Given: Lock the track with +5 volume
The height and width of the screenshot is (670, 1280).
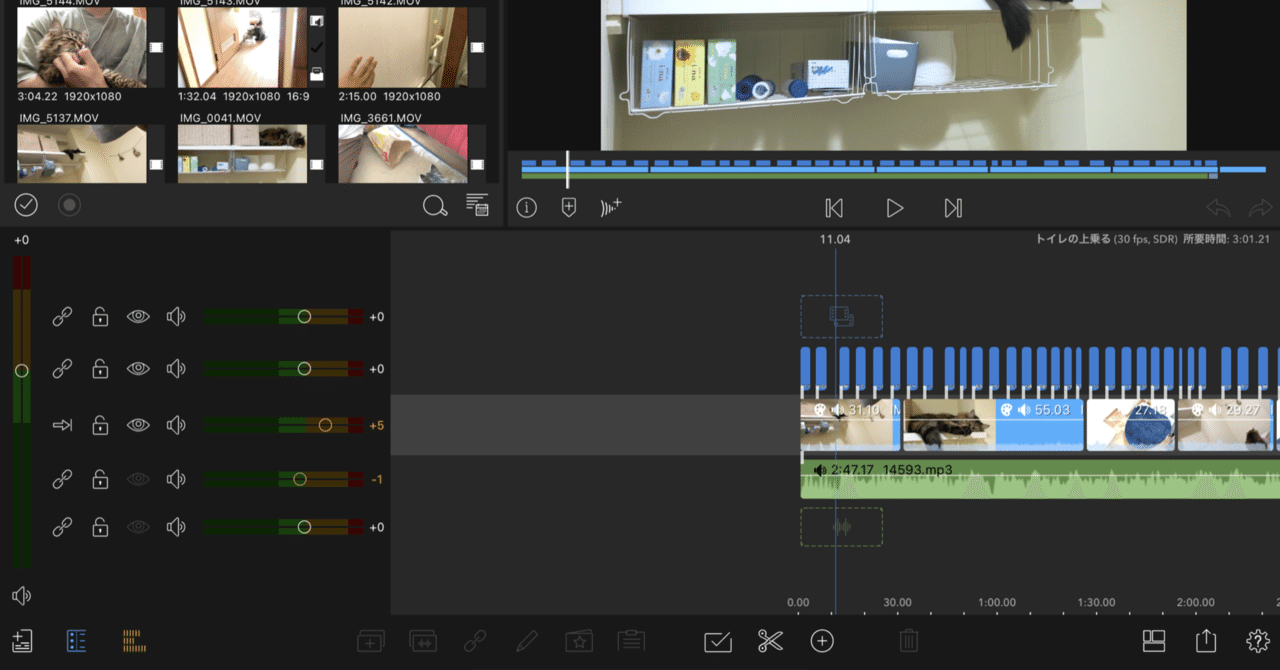Looking at the screenshot, I should click(x=100, y=425).
